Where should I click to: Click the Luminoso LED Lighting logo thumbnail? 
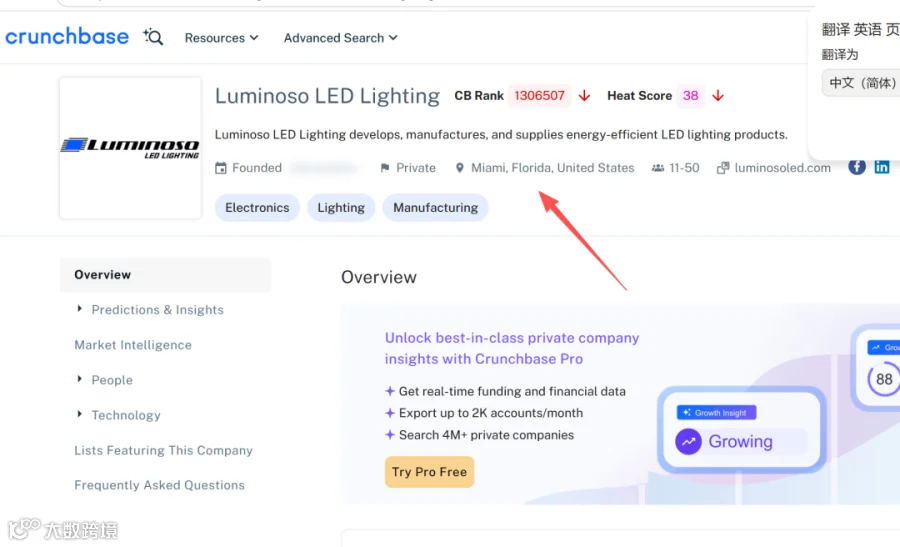pyautogui.click(x=130, y=148)
